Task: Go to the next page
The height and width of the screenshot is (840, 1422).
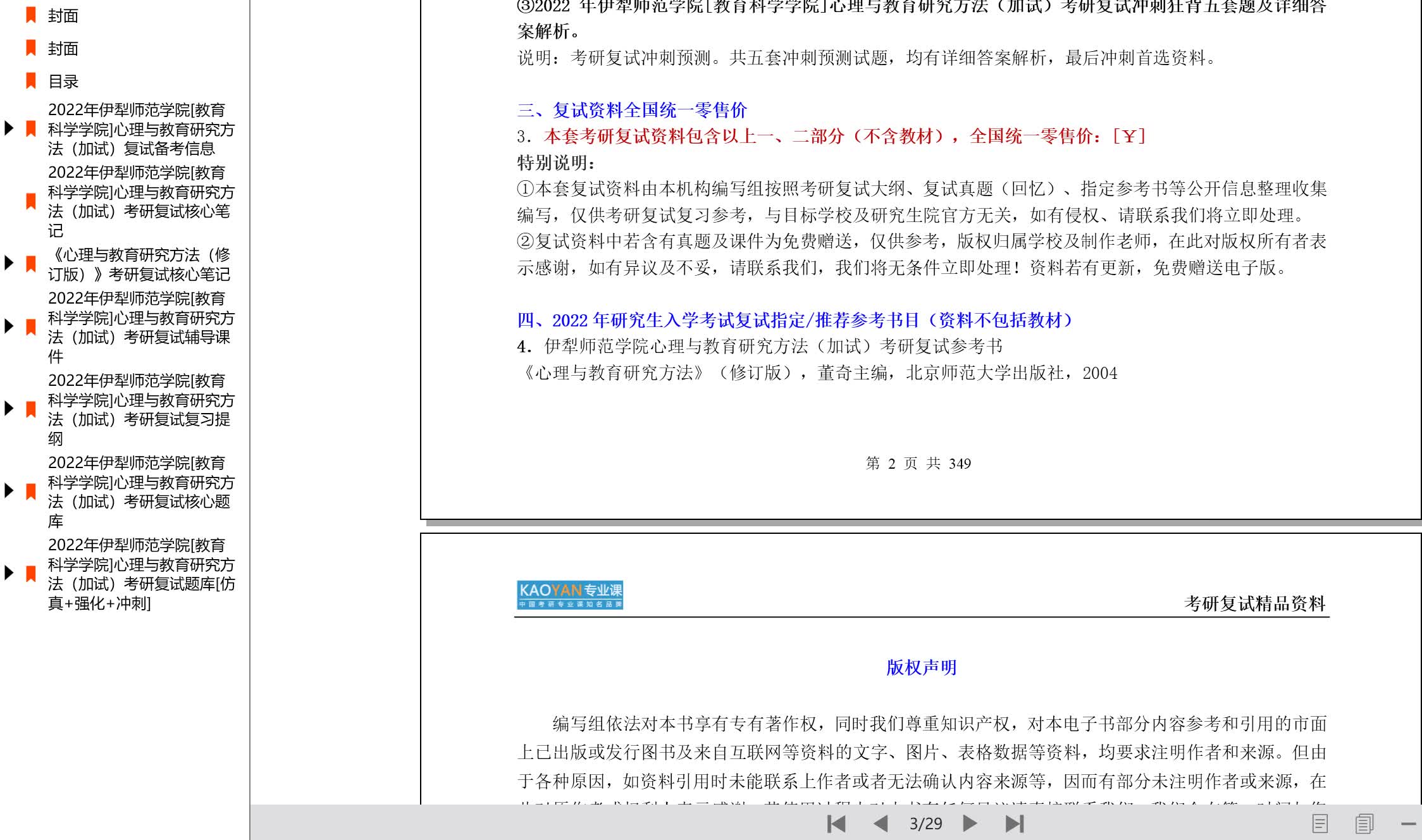Action: pyautogui.click(x=970, y=824)
